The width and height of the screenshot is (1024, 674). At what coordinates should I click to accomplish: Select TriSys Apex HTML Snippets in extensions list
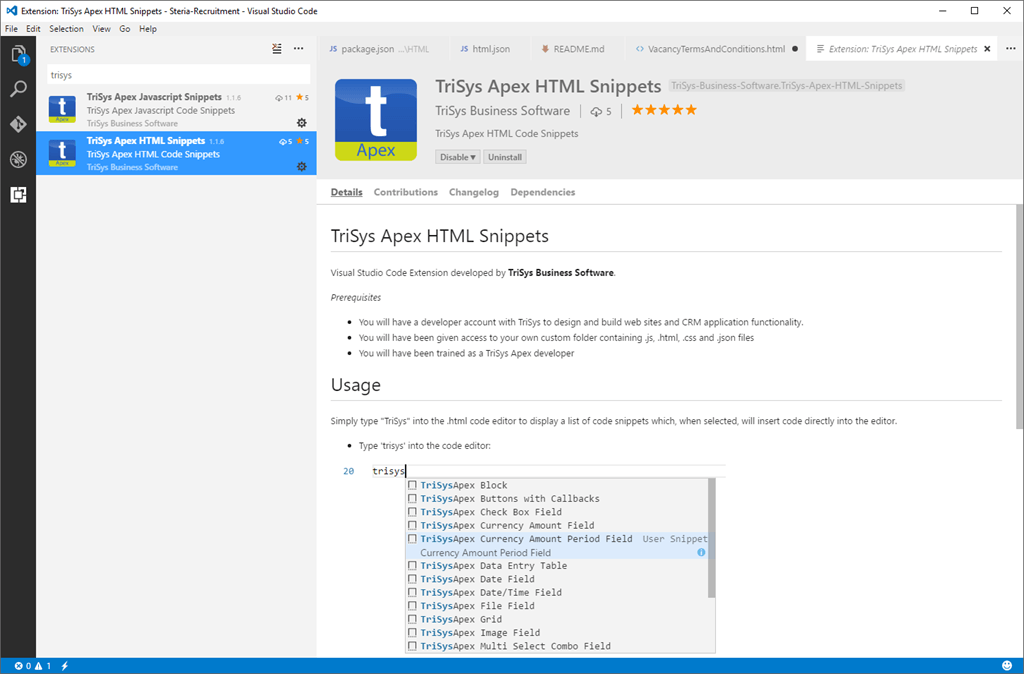click(176, 153)
